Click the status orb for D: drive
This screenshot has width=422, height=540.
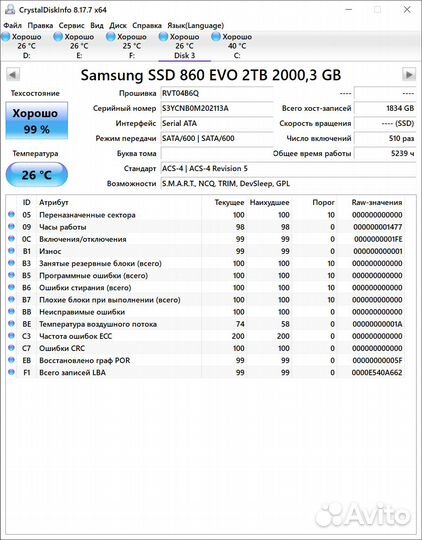pyautogui.click(x=6, y=37)
